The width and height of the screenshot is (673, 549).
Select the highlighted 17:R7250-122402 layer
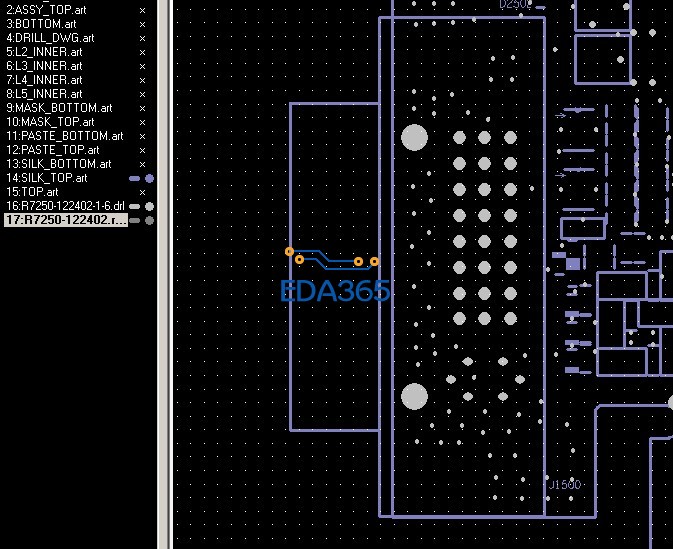tap(66, 220)
